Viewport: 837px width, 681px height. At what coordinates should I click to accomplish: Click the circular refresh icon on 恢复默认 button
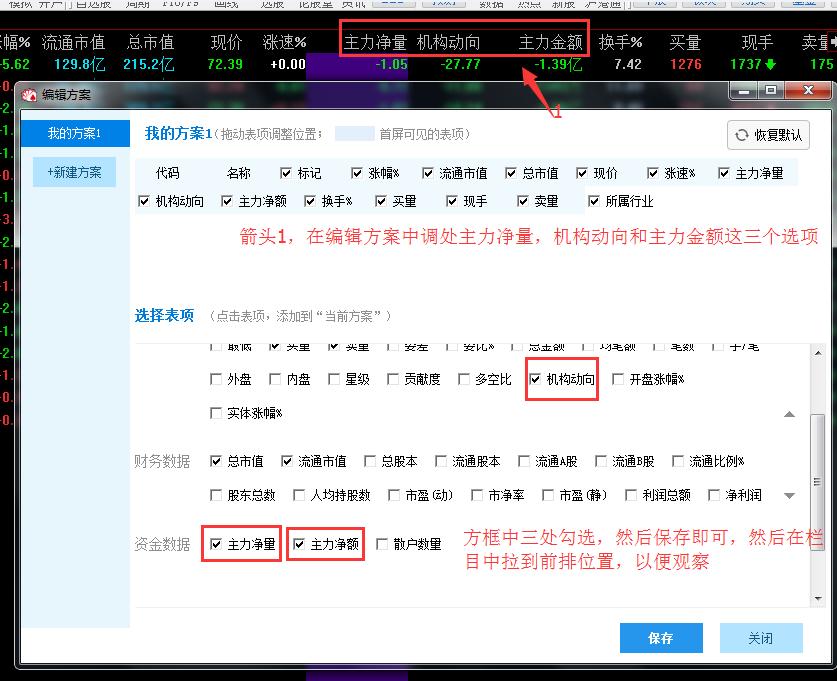(x=742, y=135)
